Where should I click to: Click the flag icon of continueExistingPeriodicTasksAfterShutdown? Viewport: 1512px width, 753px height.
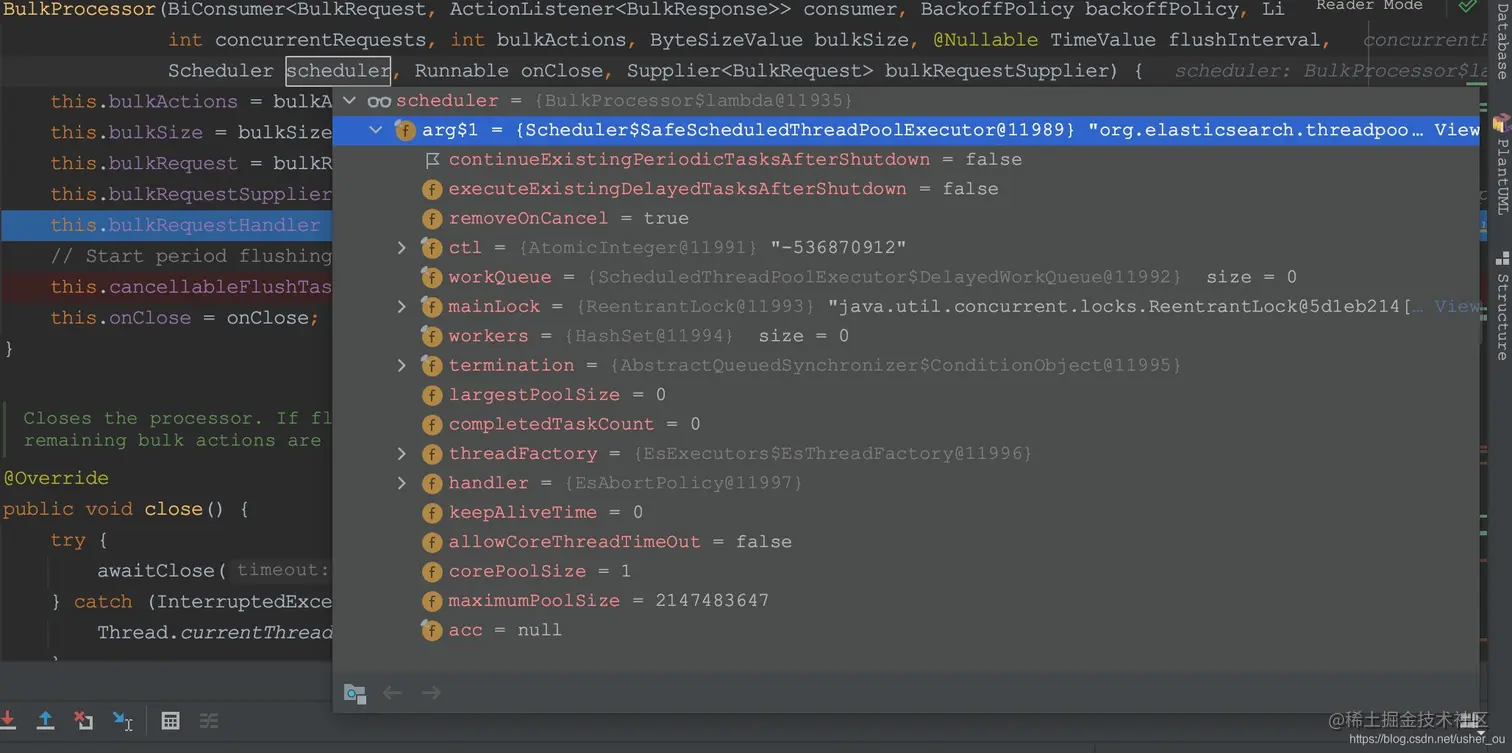click(432, 160)
